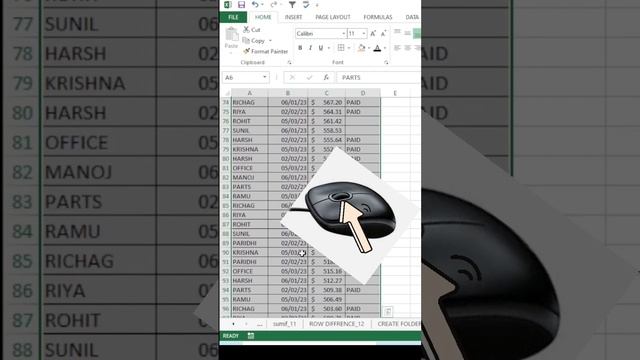The image size is (640, 360).
Task: Toggle Bold formatting
Action: [300, 48]
